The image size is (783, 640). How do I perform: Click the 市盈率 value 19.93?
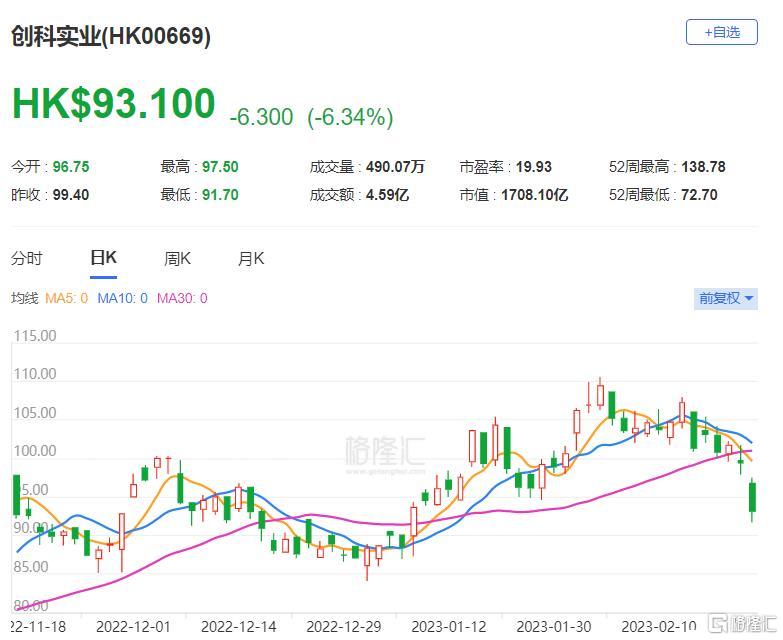(x=534, y=167)
